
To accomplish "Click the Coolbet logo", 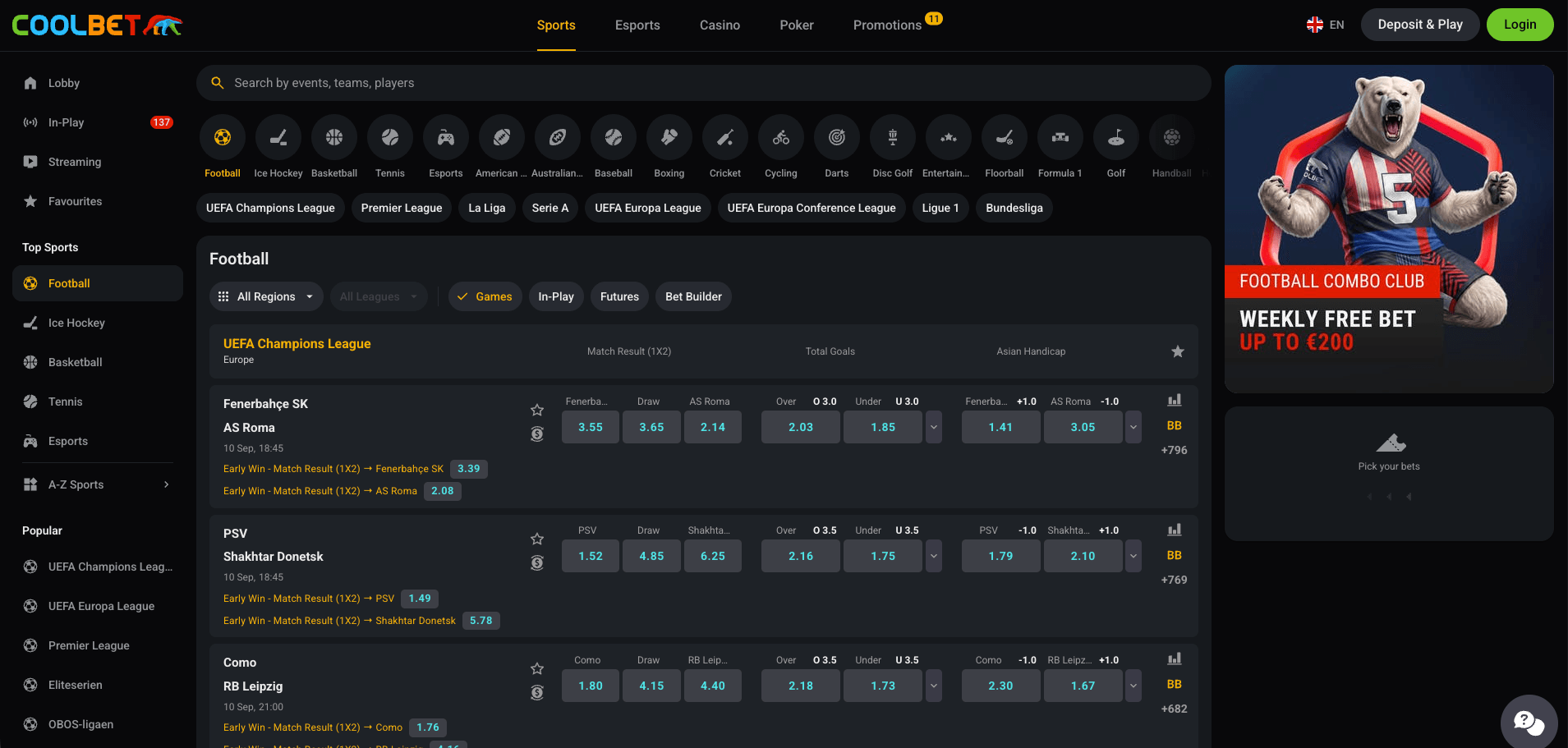I will 97,25.
